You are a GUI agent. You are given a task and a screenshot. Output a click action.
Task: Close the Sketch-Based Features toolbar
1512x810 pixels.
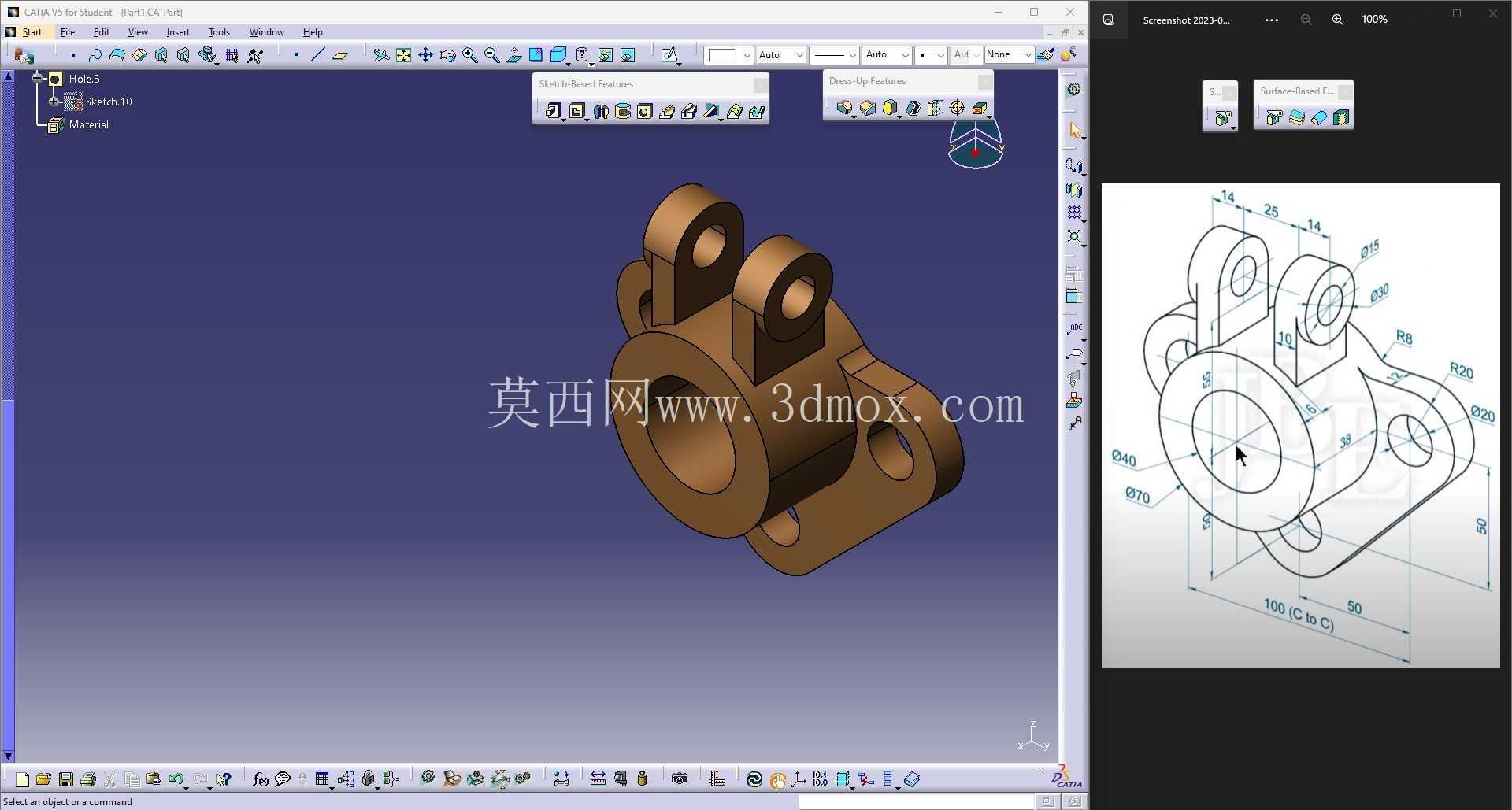pyautogui.click(x=760, y=84)
